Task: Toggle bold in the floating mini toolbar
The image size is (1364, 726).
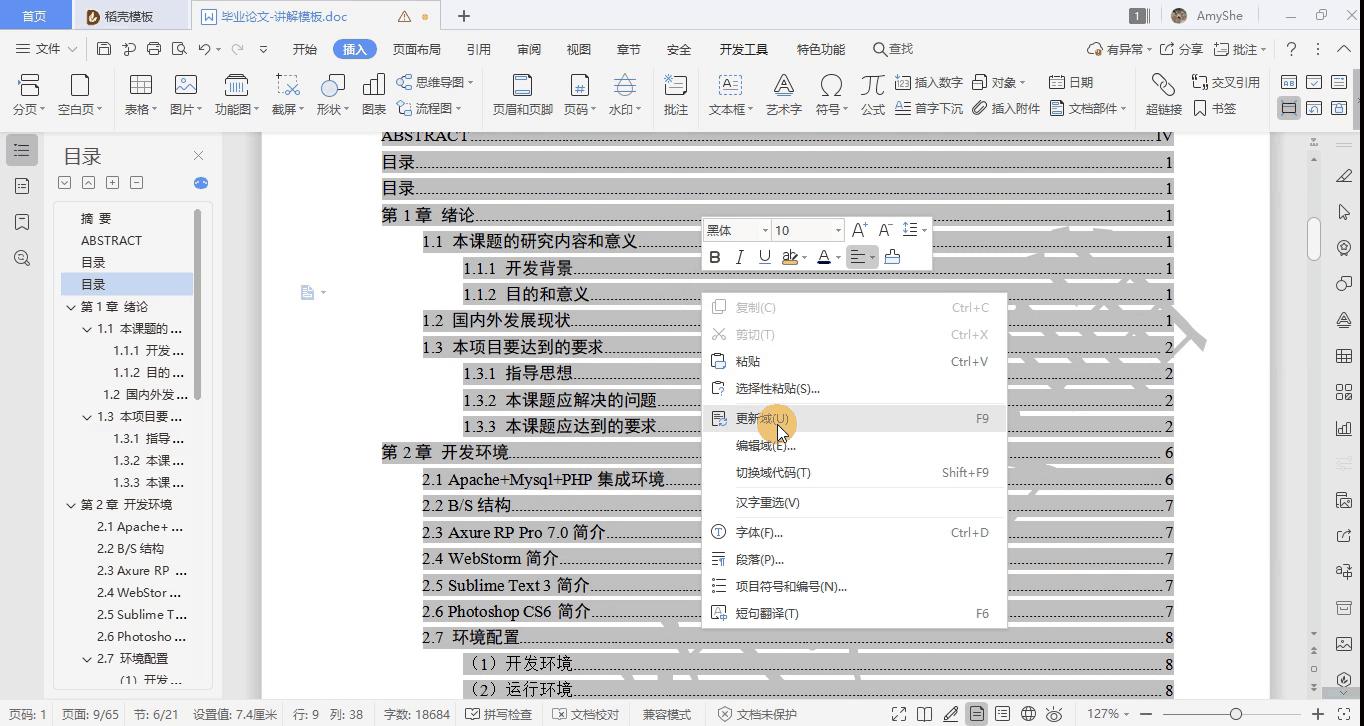Action: click(x=714, y=257)
